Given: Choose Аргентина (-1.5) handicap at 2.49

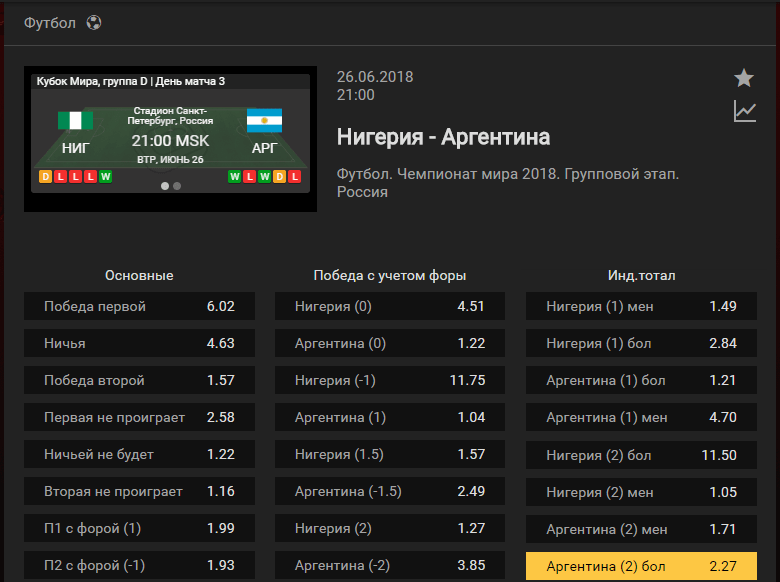Looking at the screenshot, I should pos(390,491).
